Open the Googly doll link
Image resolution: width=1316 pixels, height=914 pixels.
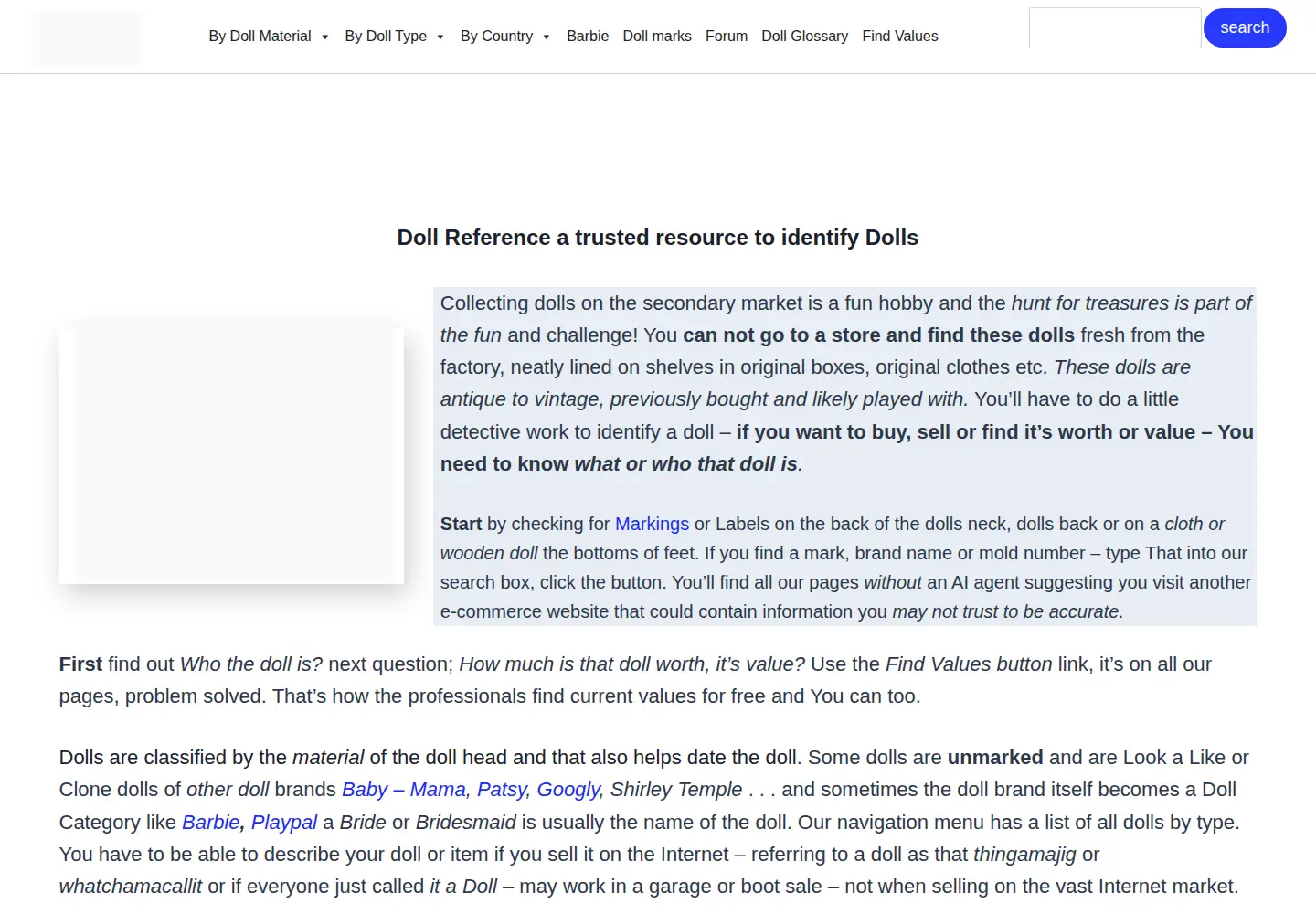pos(570,790)
